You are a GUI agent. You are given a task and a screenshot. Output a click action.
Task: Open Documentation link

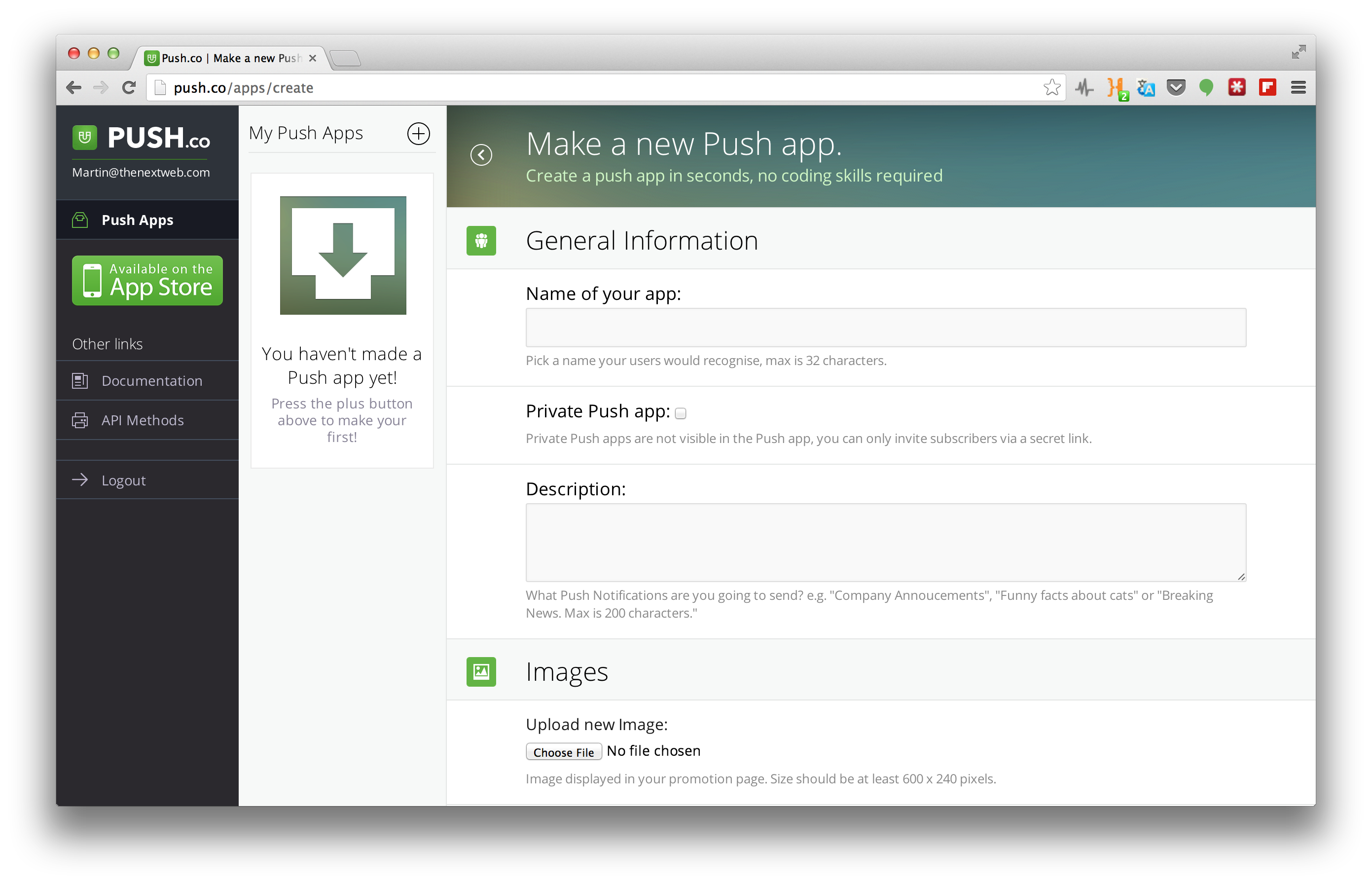coord(147,380)
